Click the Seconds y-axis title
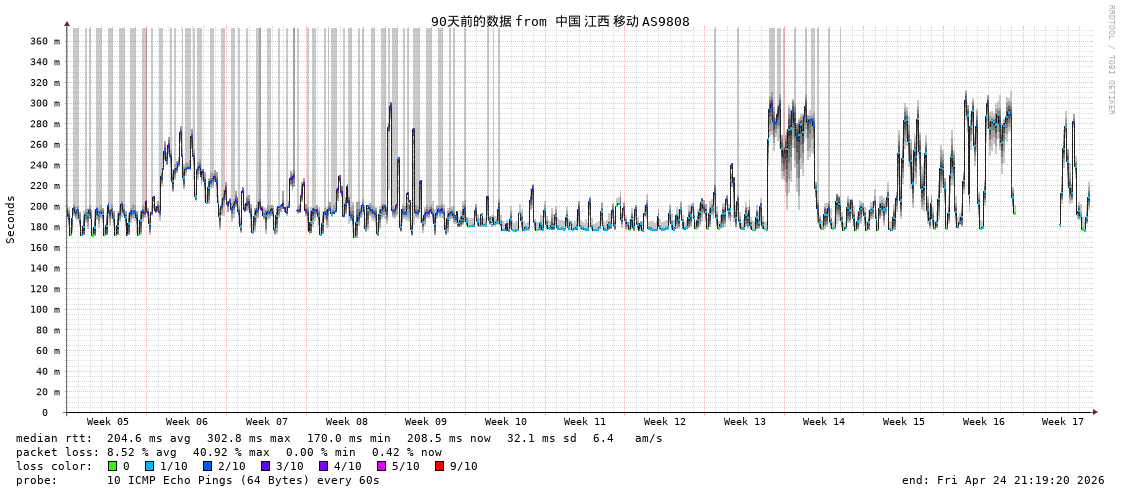Screen dimensions: 1121x494 click(11, 219)
